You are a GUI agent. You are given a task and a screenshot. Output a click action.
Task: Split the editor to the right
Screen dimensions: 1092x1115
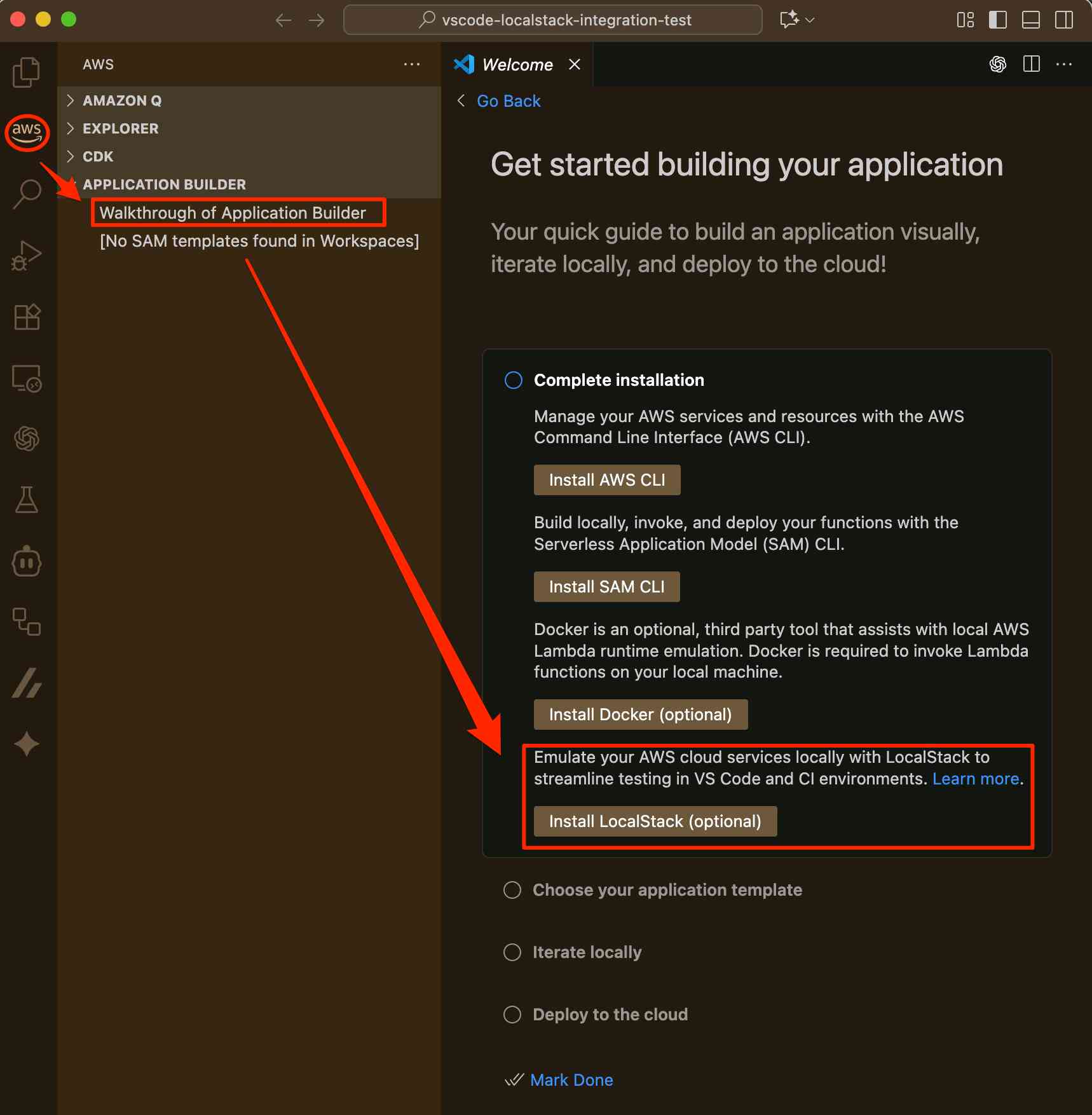[1031, 64]
